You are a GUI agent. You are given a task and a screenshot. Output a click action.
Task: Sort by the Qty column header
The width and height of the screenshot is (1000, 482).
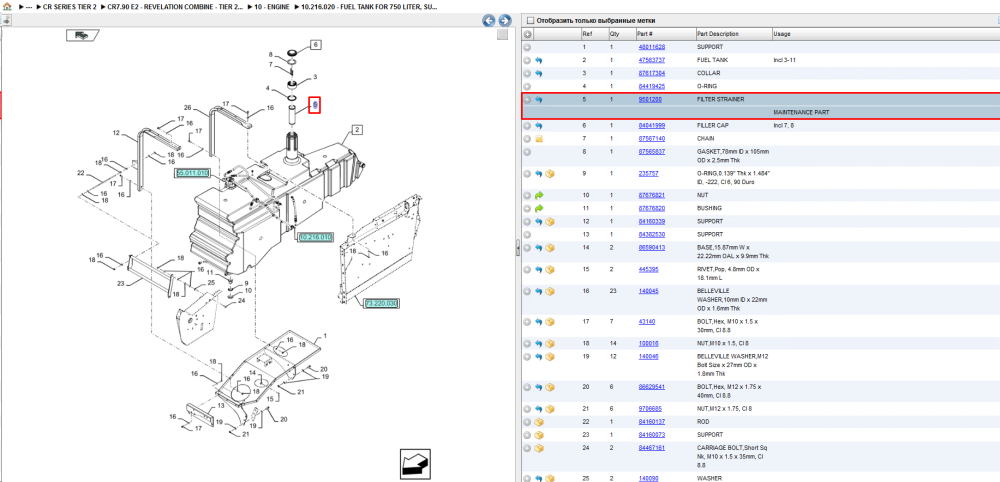tap(614, 34)
